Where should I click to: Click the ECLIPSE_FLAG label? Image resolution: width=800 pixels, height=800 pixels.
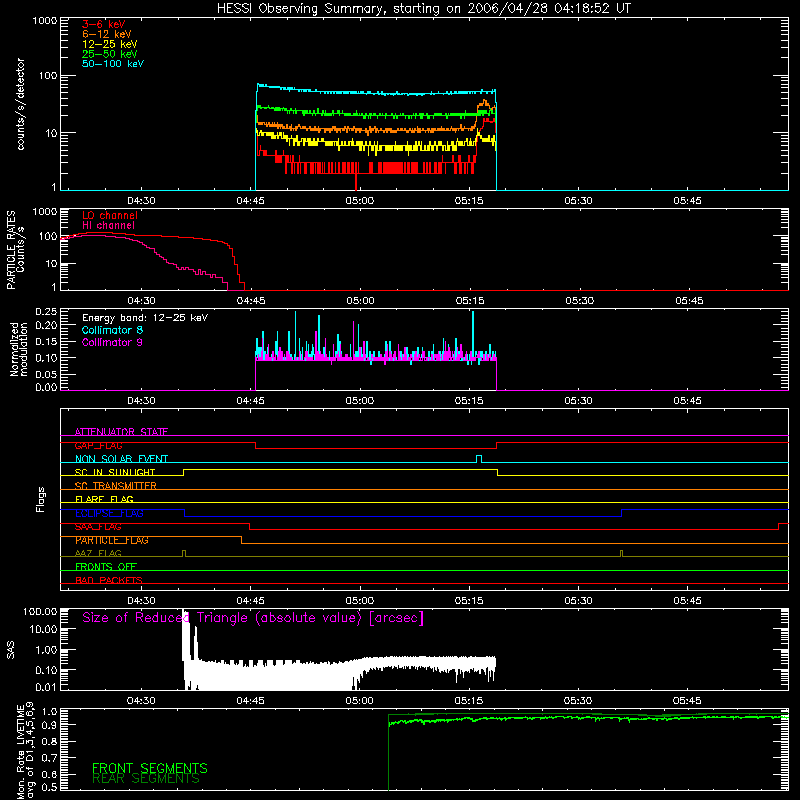(109, 513)
